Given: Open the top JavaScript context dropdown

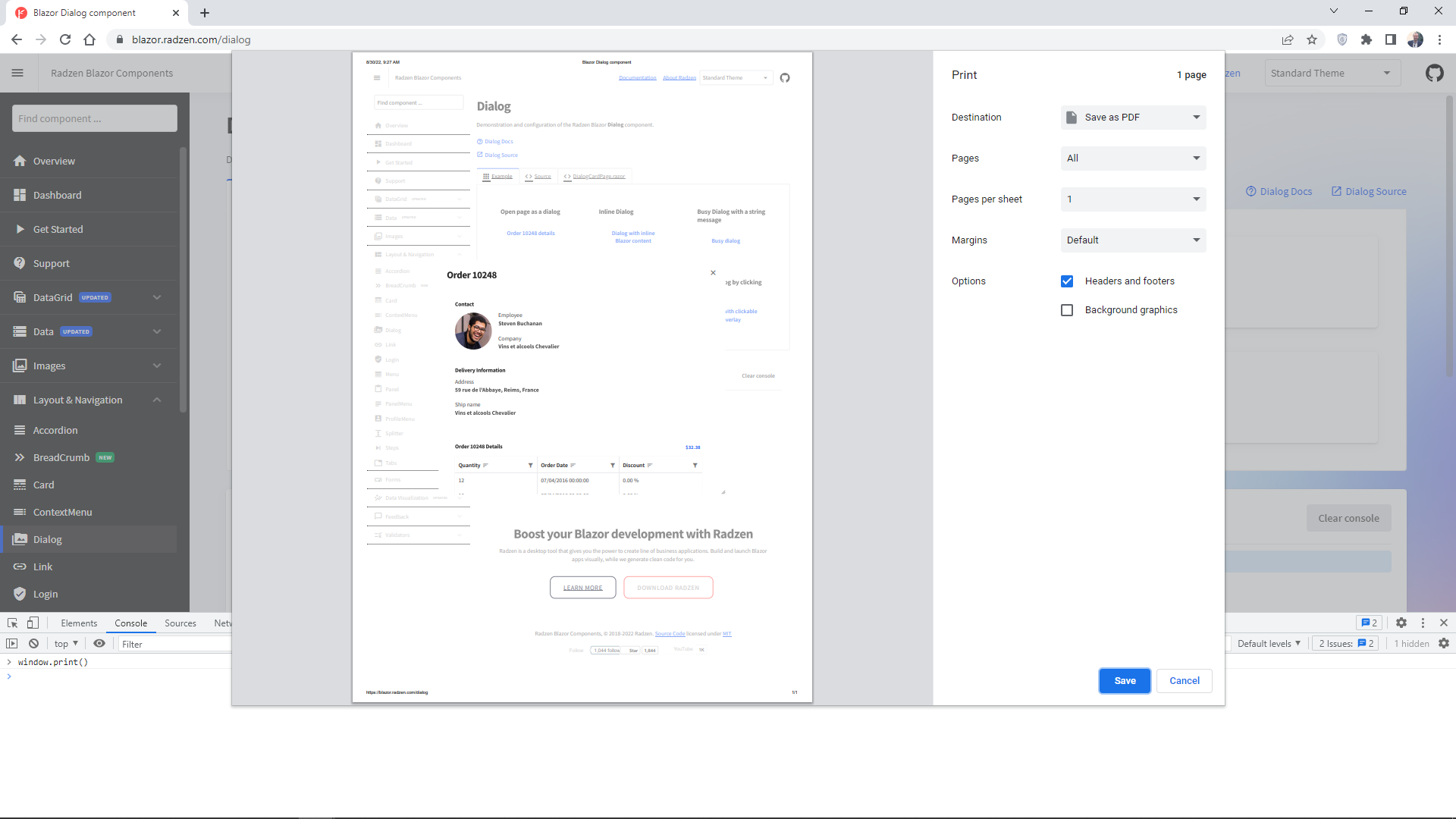Looking at the screenshot, I should [x=66, y=643].
